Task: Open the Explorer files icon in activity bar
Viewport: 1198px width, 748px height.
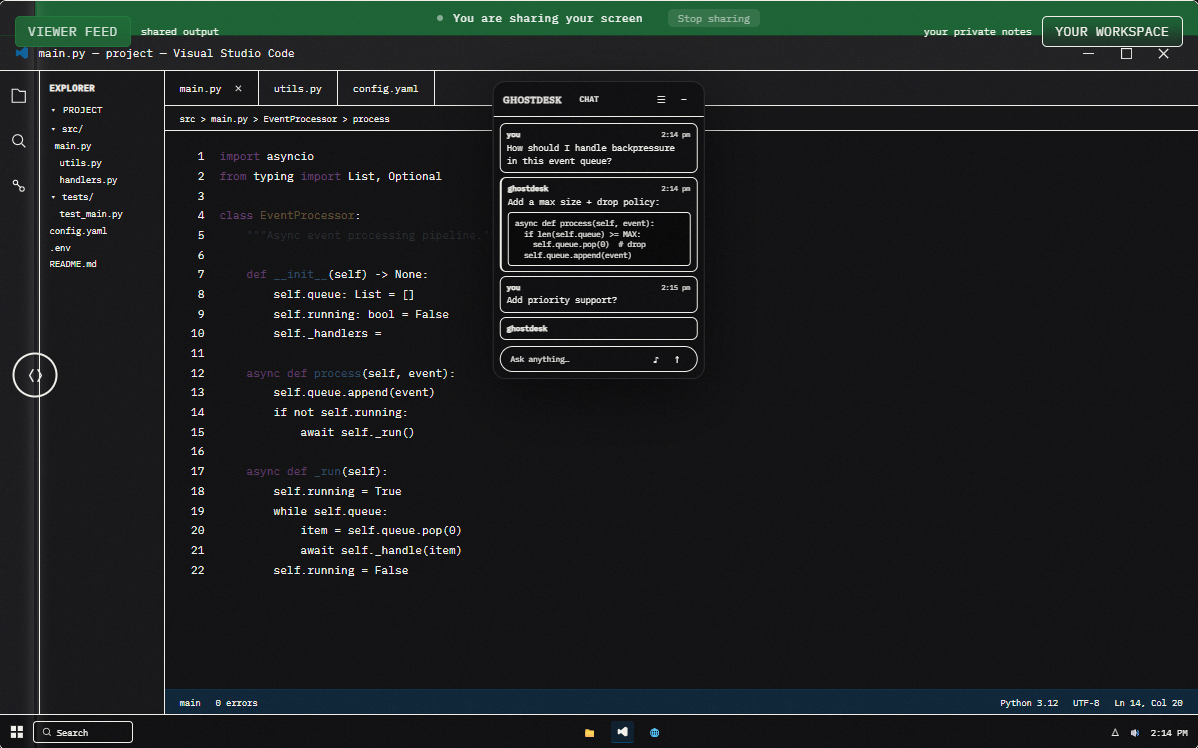Action: tap(18, 96)
